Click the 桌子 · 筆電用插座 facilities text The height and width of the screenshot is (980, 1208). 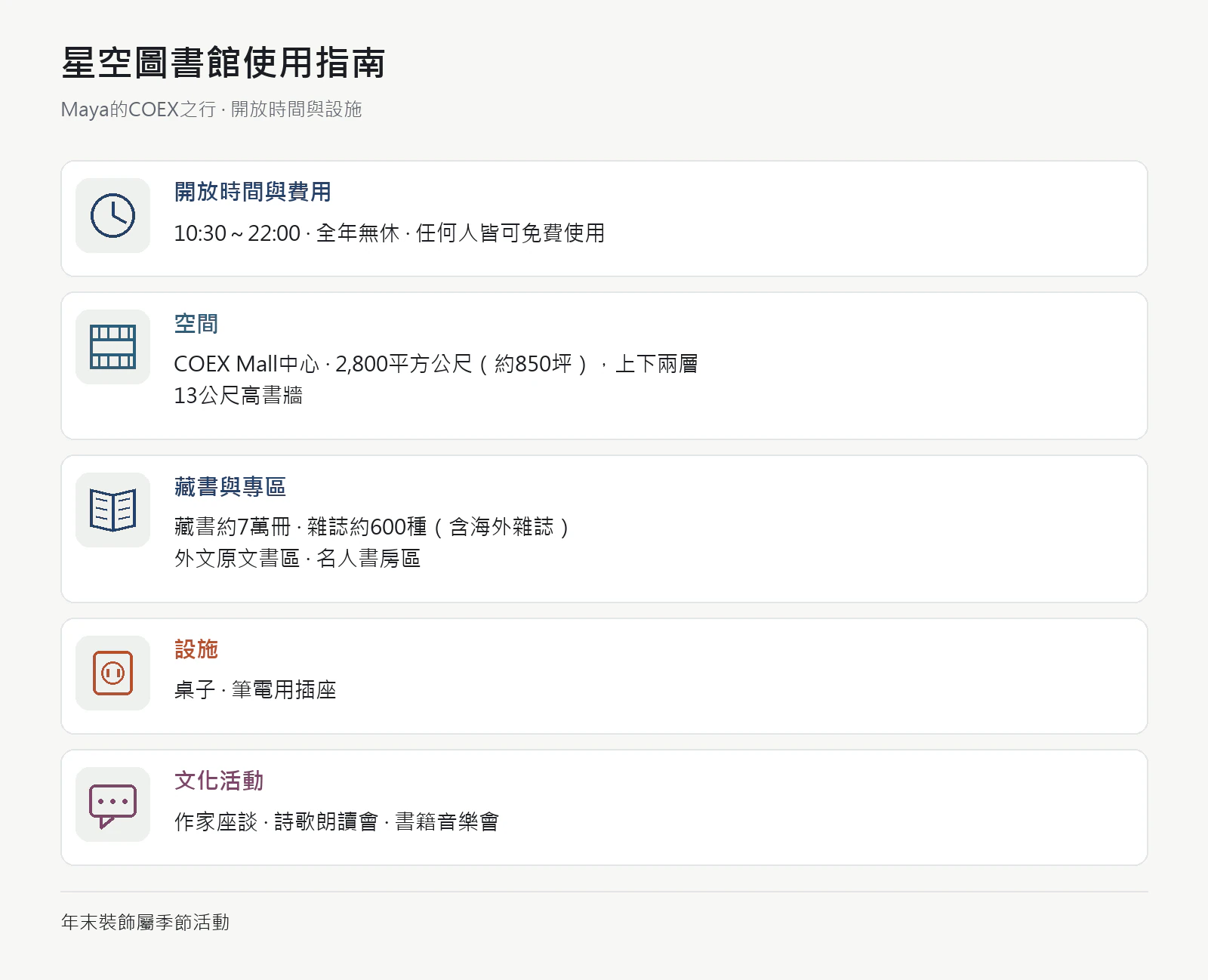pyautogui.click(x=255, y=689)
